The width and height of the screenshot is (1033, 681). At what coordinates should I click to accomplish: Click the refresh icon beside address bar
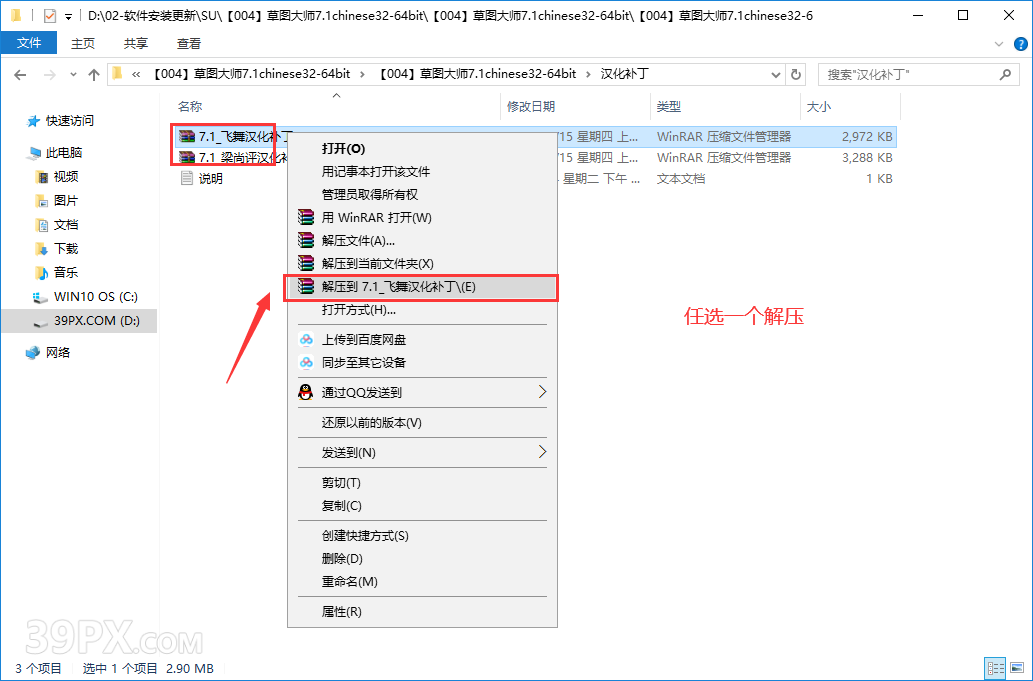pos(795,73)
